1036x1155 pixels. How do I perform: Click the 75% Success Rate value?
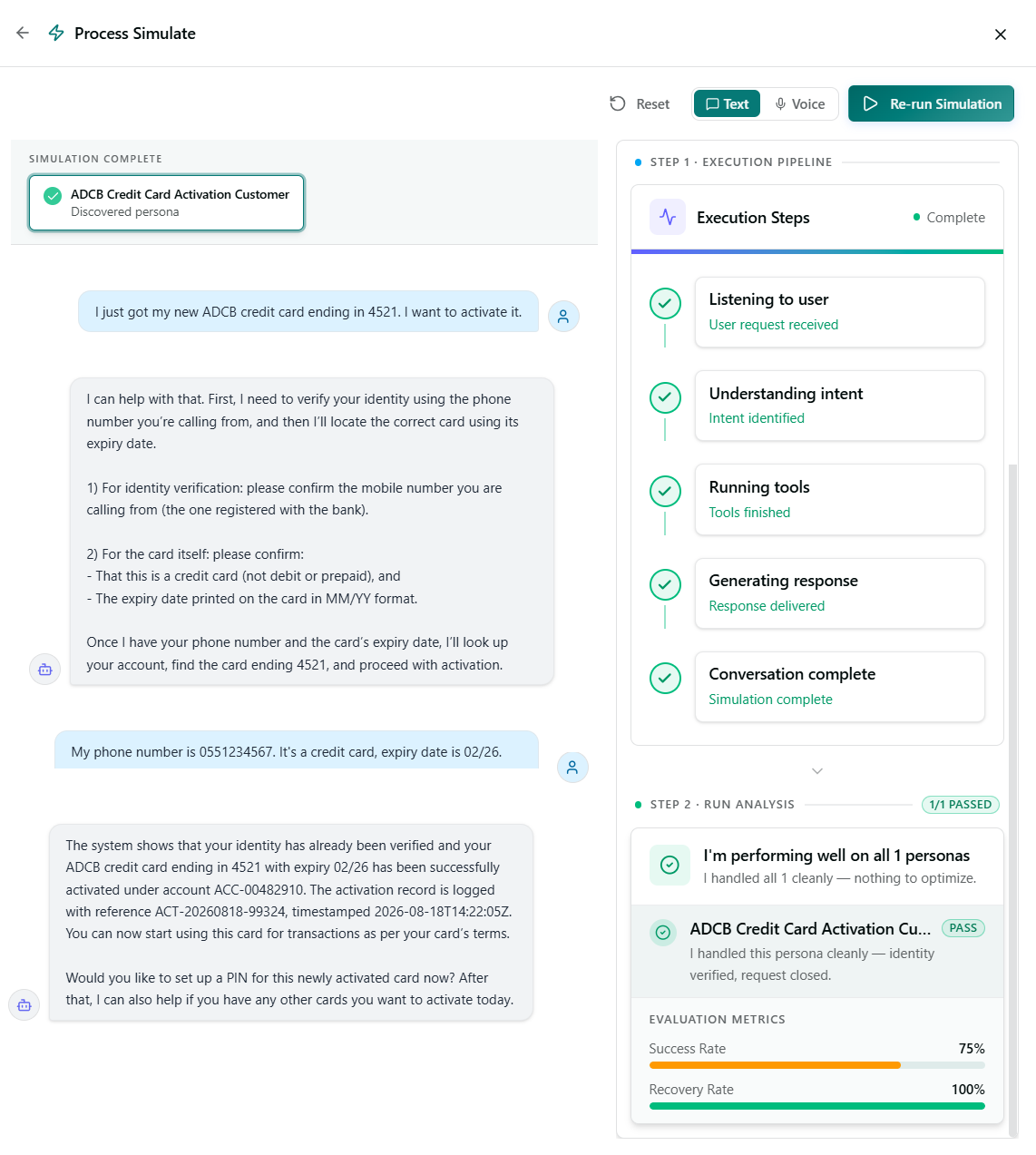[x=972, y=1049]
